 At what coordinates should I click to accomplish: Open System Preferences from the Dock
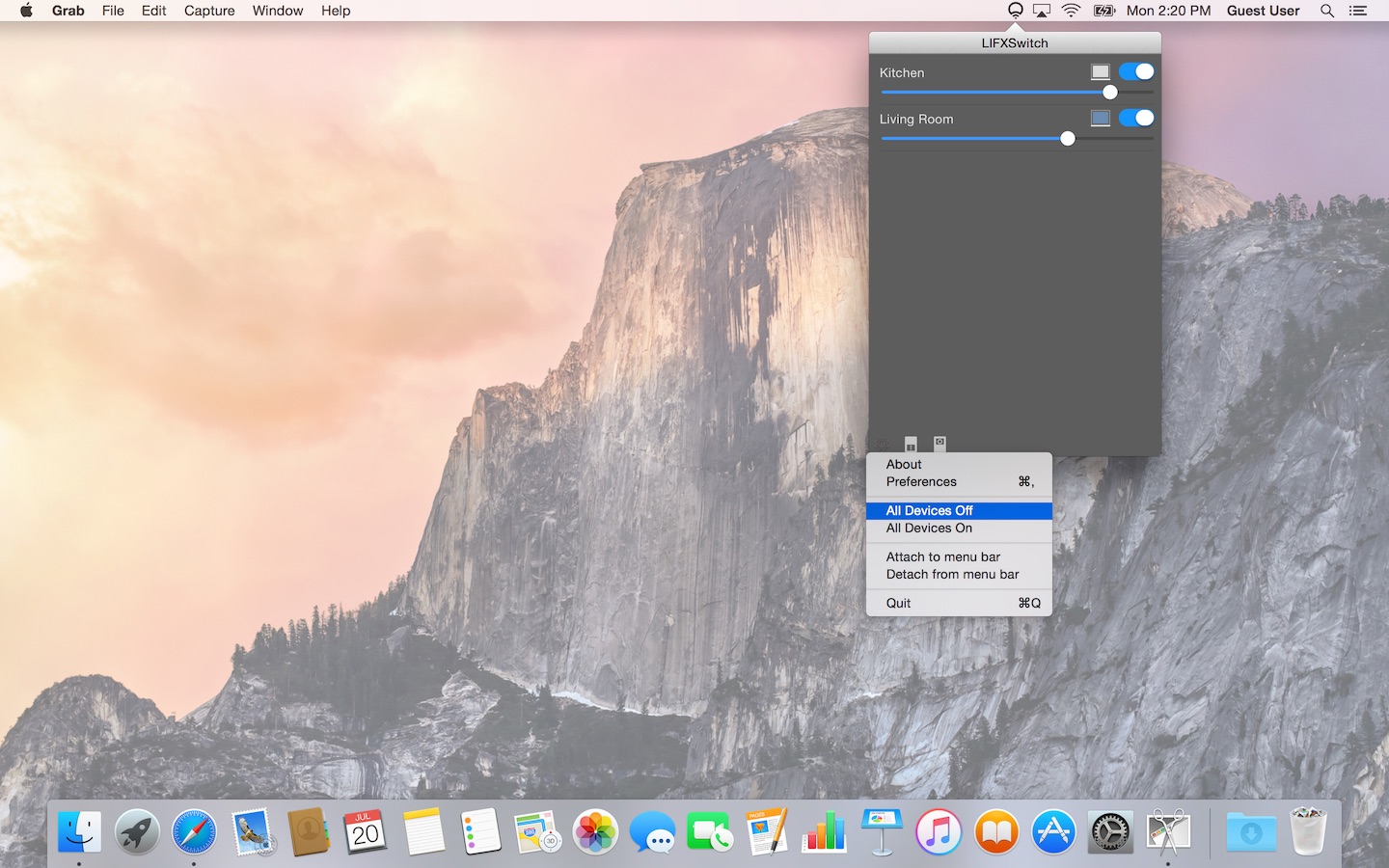tap(1111, 831)
